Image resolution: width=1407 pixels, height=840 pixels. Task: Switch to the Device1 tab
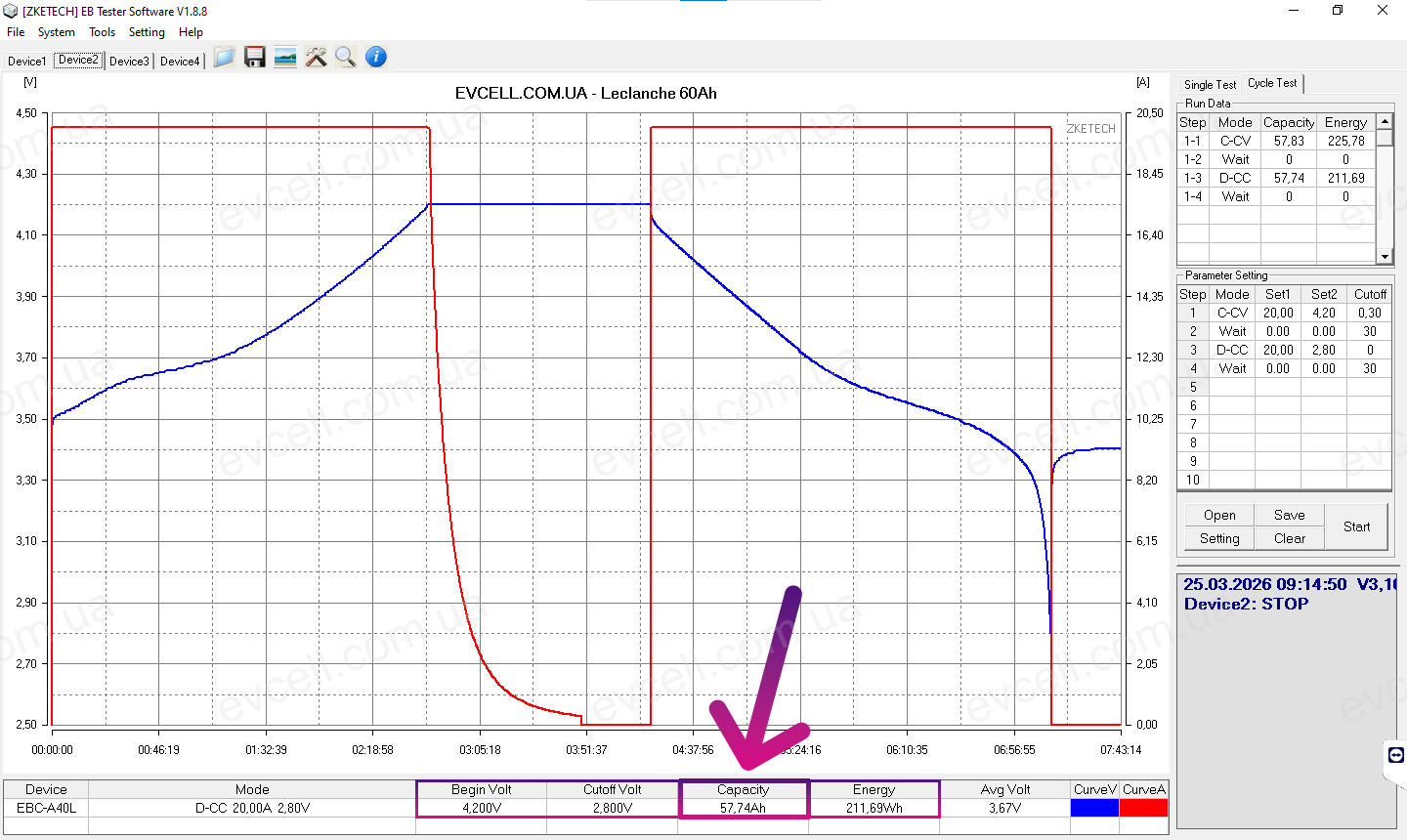(x=26, y=61)
